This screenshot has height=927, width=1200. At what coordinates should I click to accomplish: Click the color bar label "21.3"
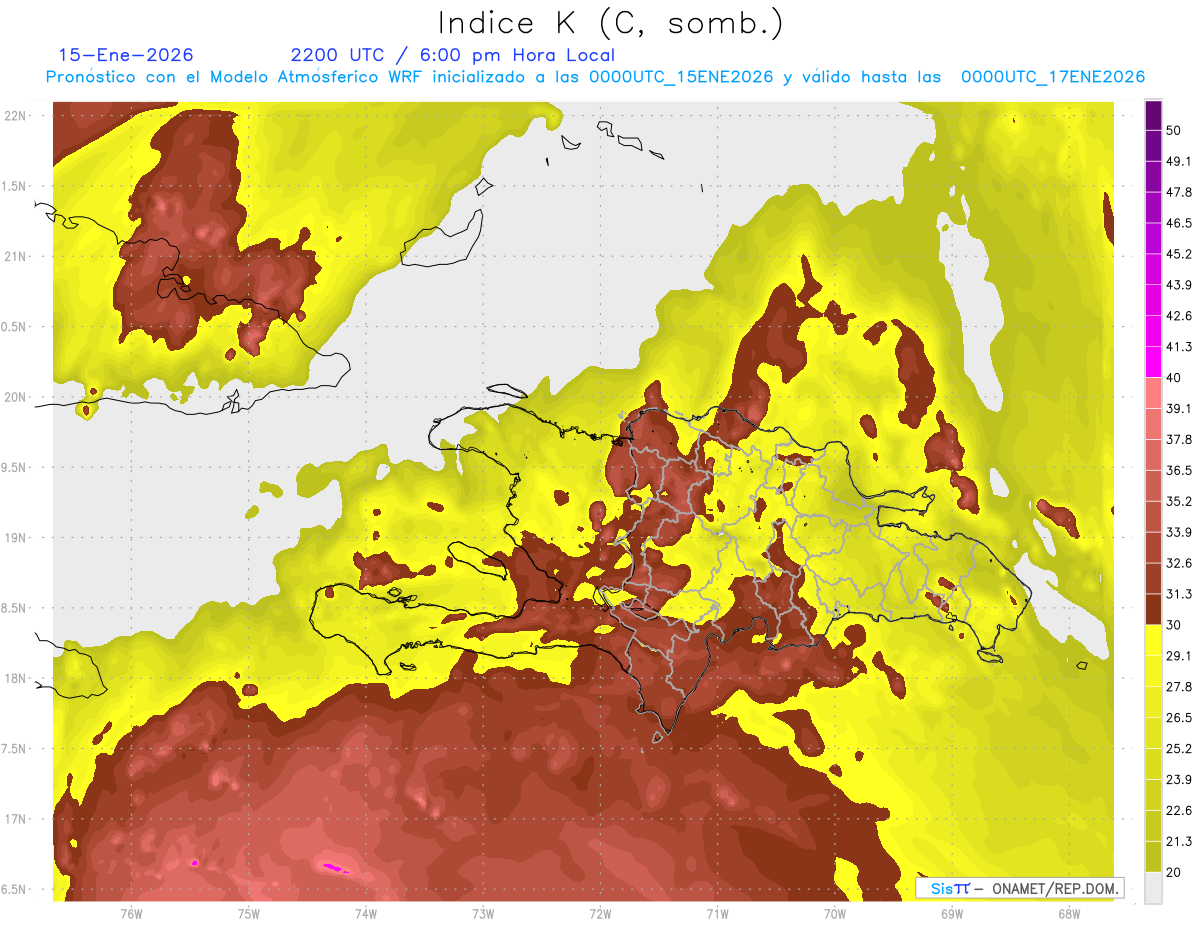point(1179,842)
